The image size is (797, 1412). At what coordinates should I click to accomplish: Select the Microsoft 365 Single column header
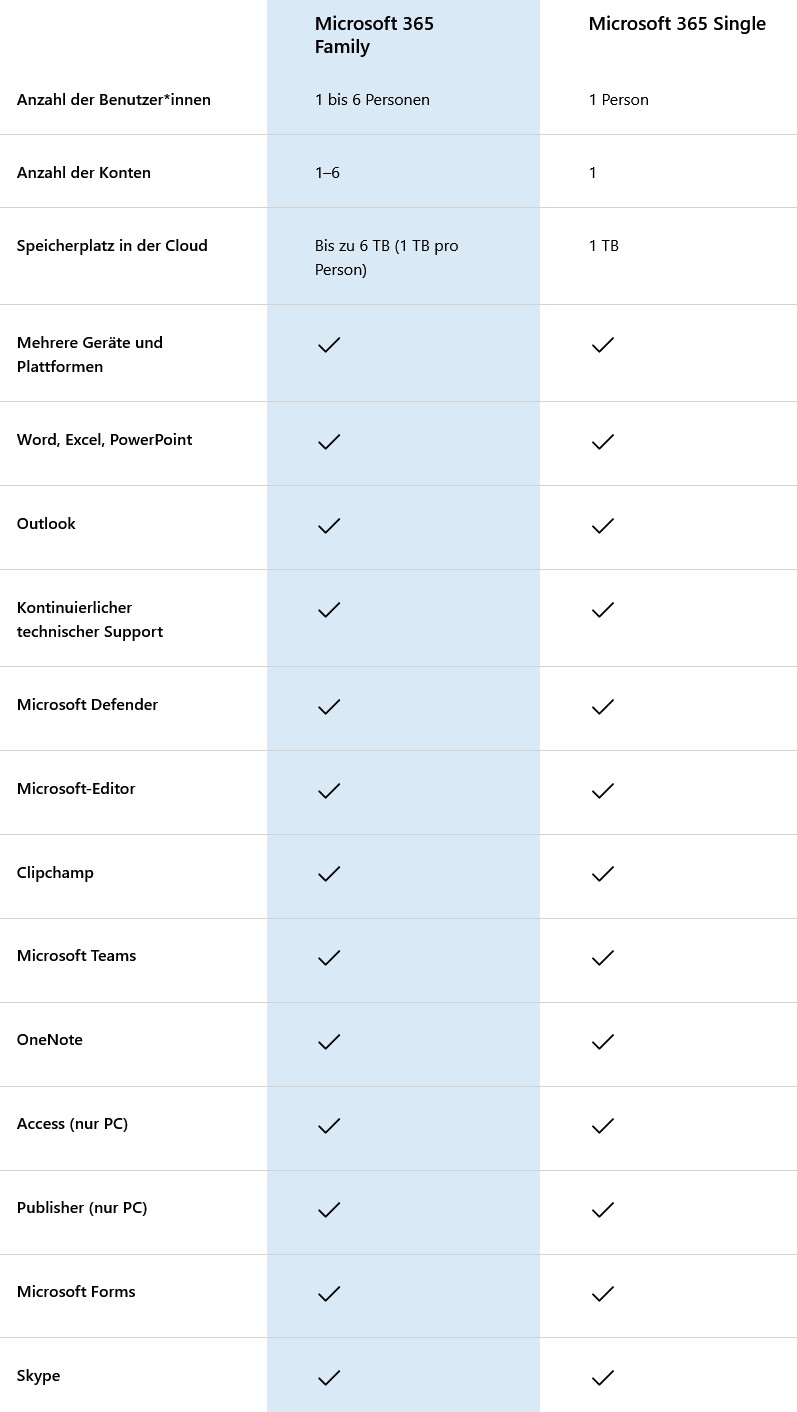[677, 24]
